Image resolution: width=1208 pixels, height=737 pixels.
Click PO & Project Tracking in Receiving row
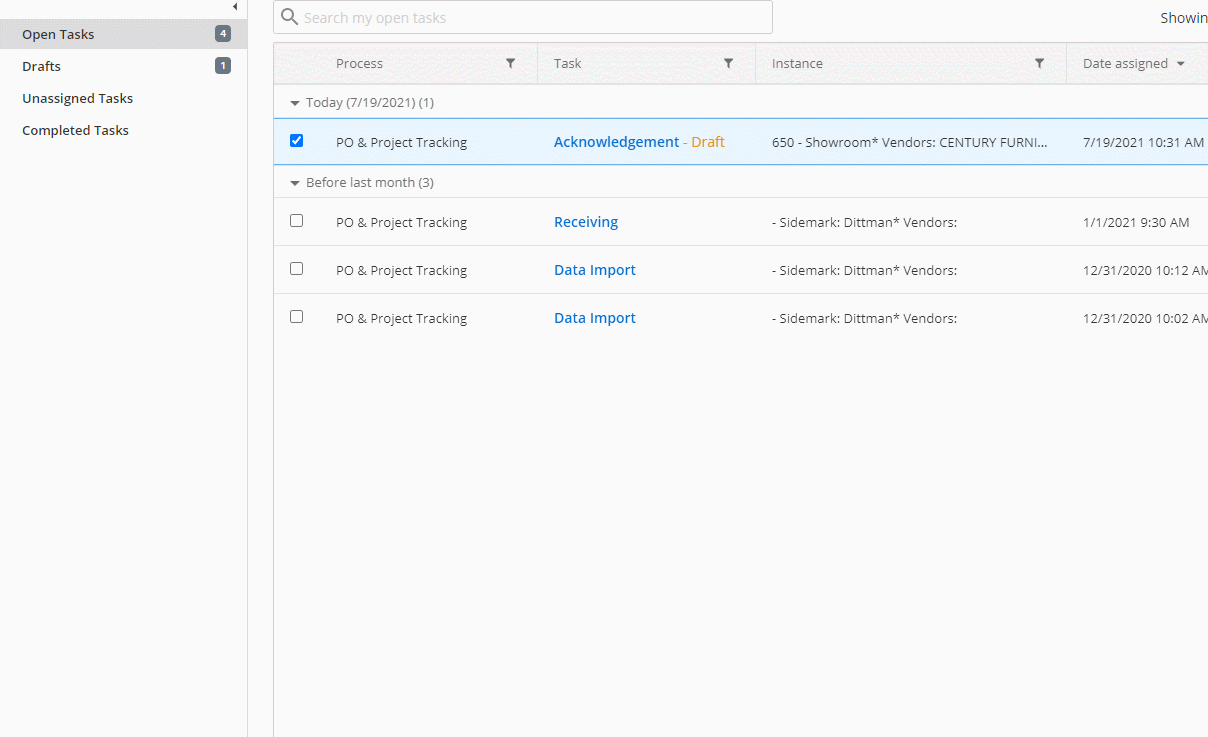pos(401,222)
